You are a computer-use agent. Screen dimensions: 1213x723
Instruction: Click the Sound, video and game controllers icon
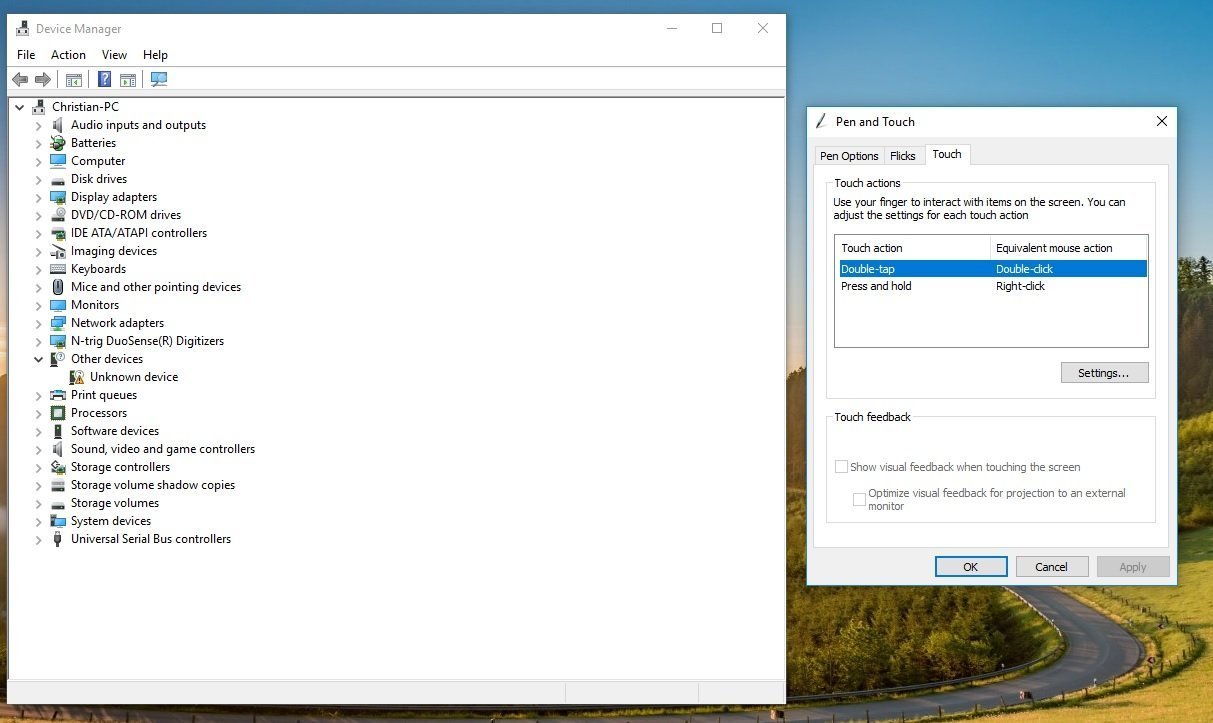(x=58, y=449)
